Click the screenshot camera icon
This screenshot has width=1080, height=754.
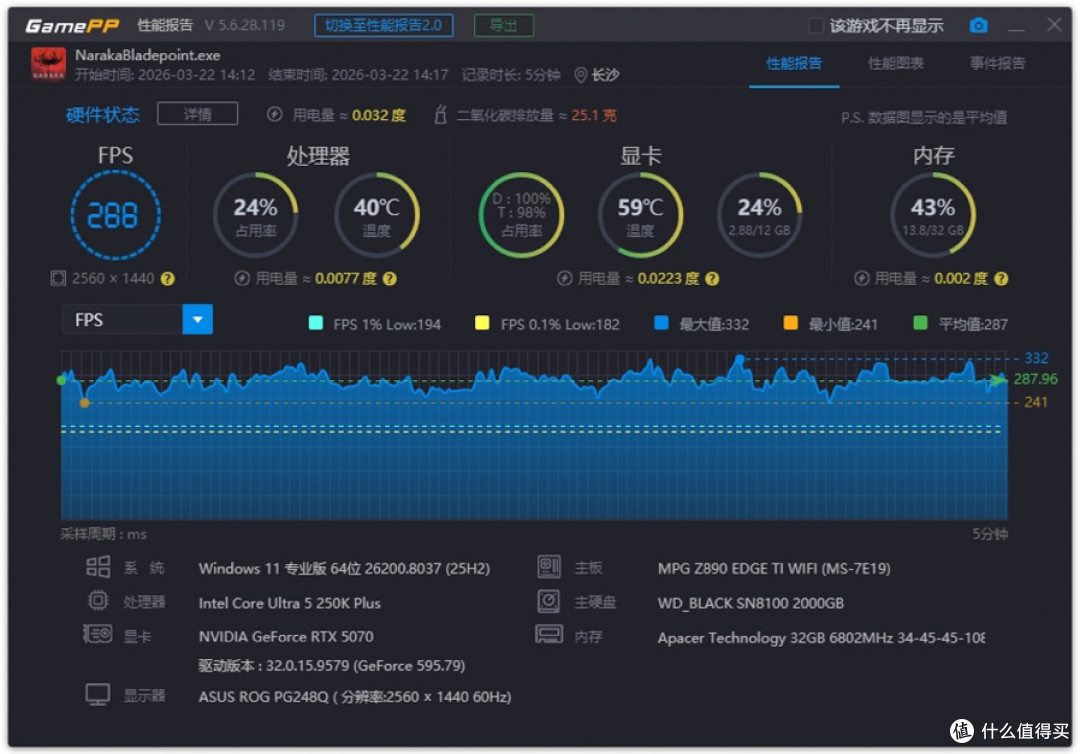tap(978, 25)
